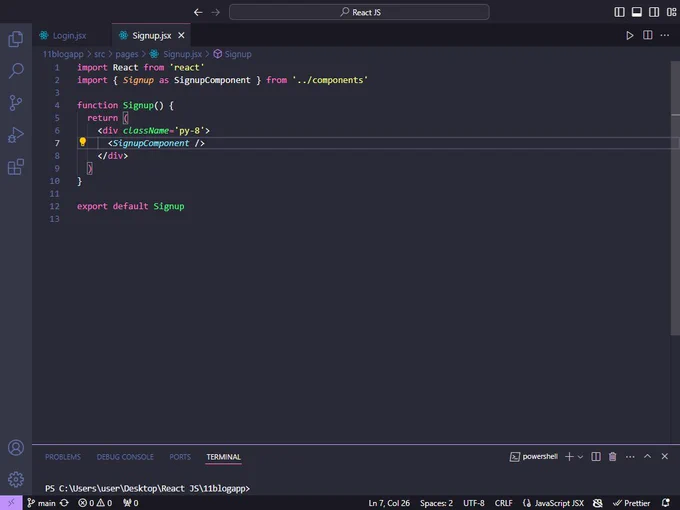Go back with the left arrow

[x=198, y=12]
